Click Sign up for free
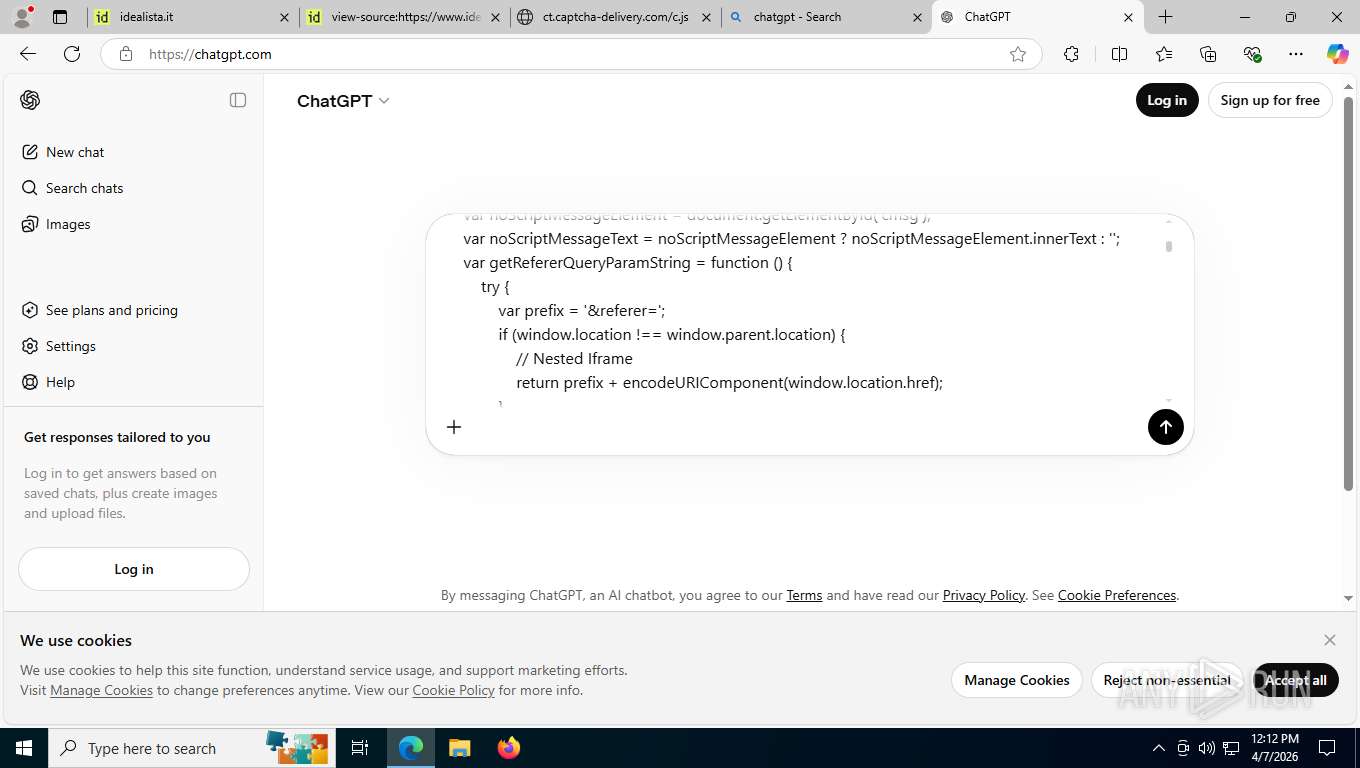The width and height of the screenshot is (1360, 768). tap(1270, 100)
